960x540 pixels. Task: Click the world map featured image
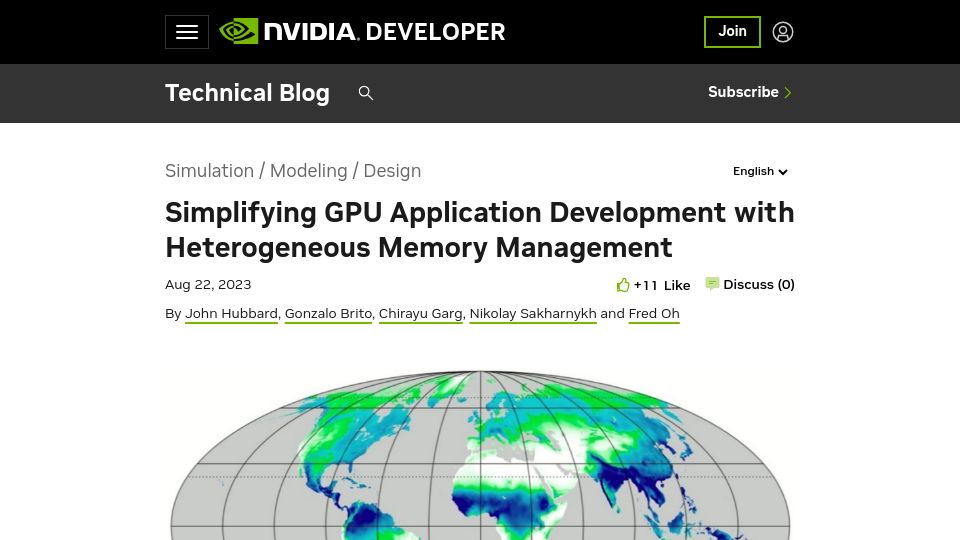pos(480,454)
